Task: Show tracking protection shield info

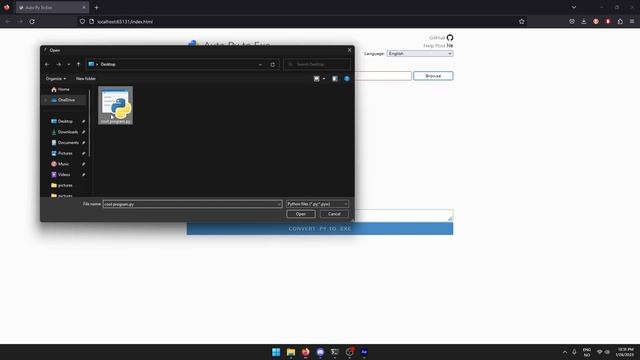Action: coord(82,22)
